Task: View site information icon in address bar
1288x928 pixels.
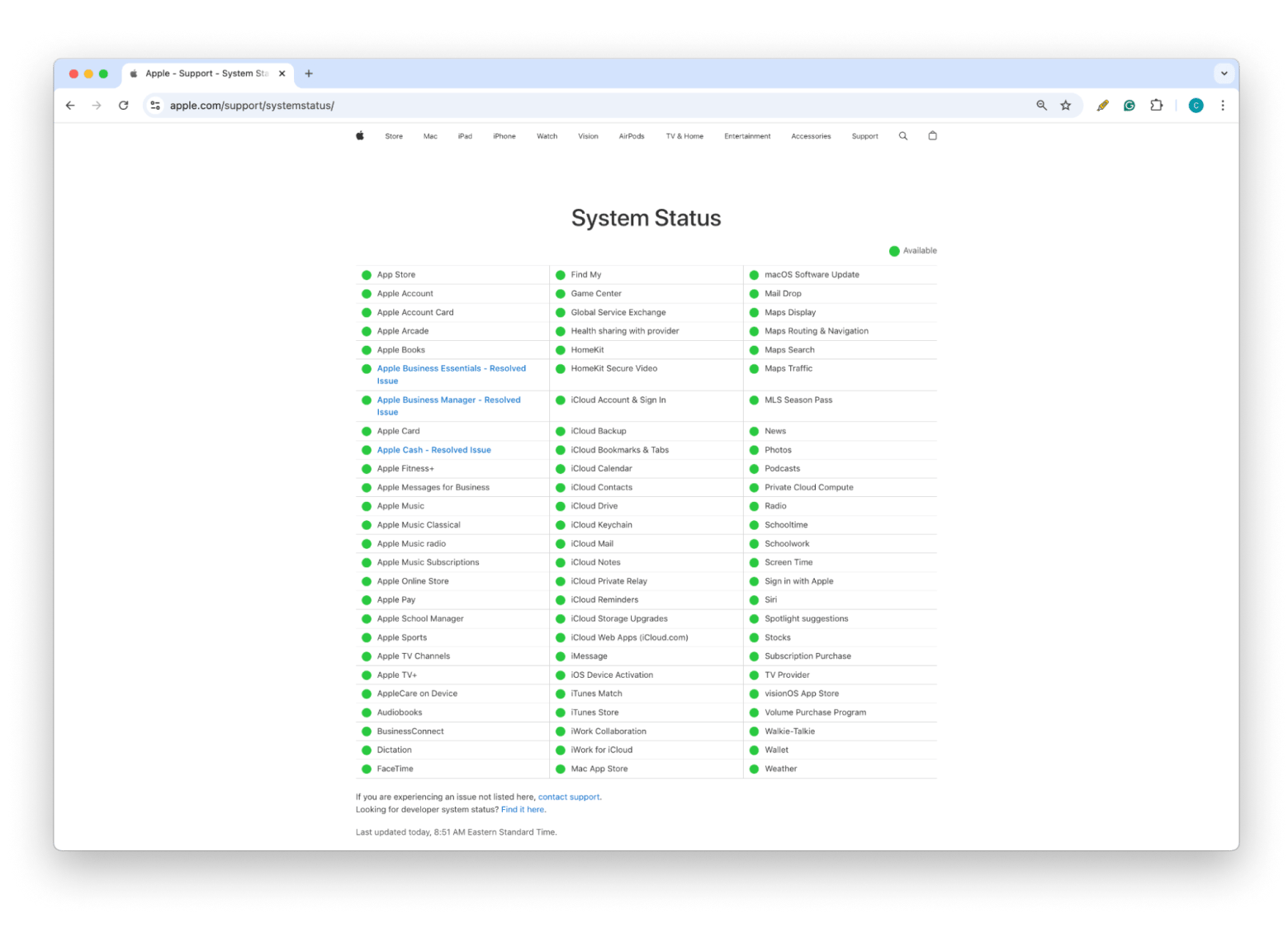Action: [x=155, y=106]
